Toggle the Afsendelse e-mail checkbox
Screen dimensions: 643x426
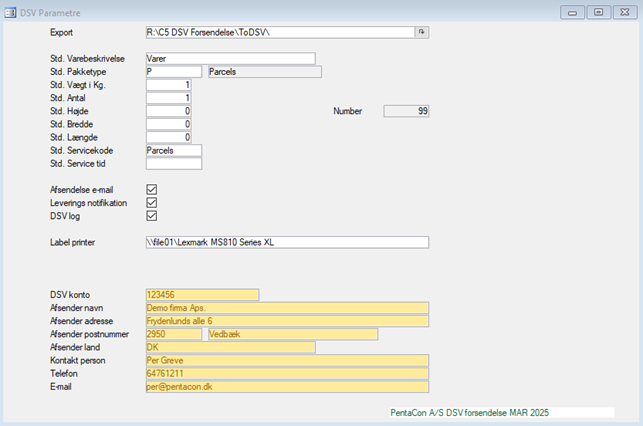152,189
